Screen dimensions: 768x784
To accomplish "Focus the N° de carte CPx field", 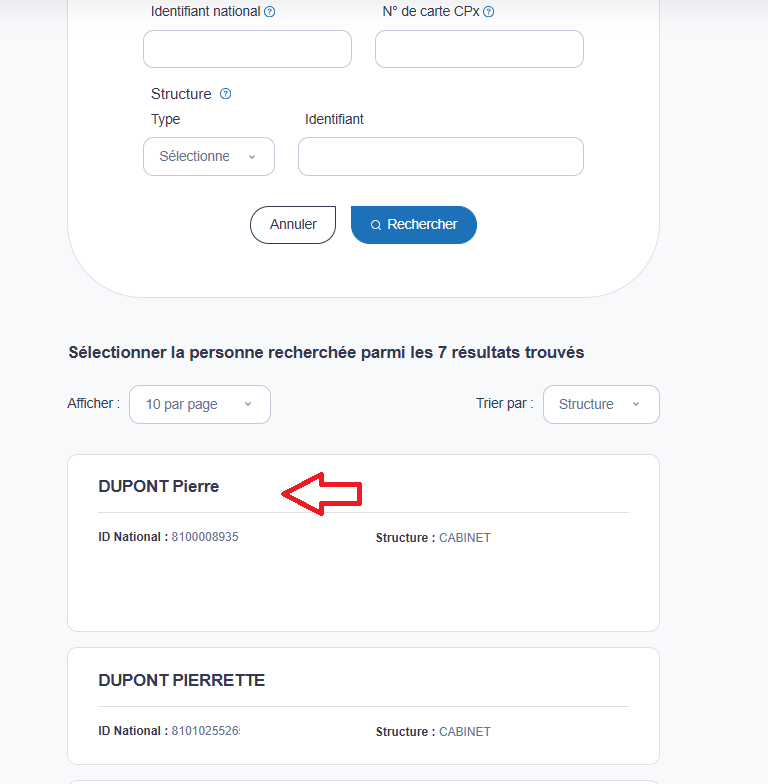I will (480, 49).
